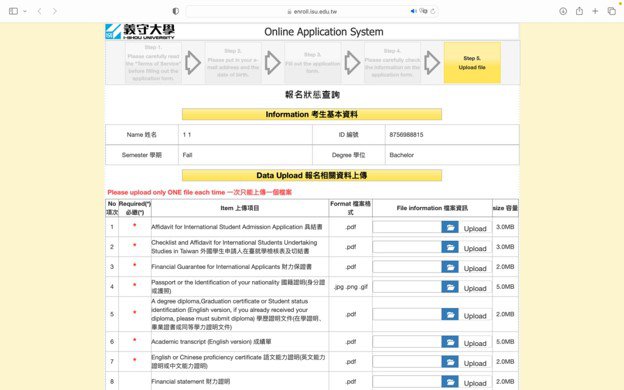The width and height of the screenshot is (624, 390).
Task: Click the Financial Guarantee for International Applicants text
Action: coord(231,267)
